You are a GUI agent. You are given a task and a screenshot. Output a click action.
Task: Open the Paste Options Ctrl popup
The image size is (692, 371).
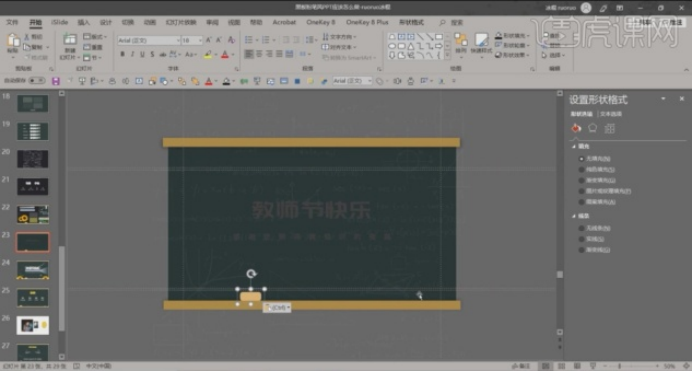[277, 307]
